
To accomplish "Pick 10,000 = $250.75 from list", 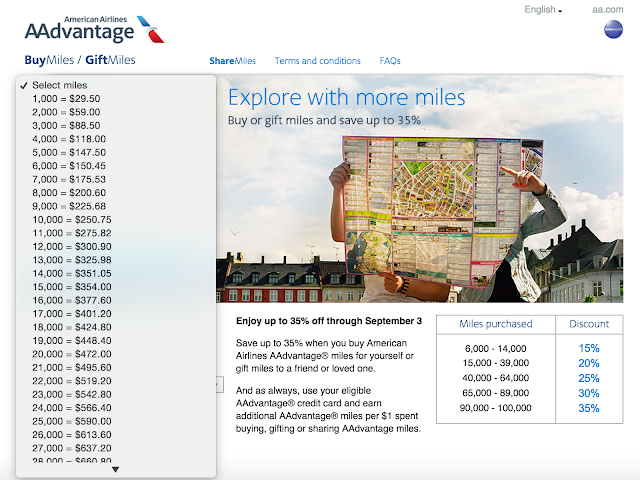I will [x=116, y=220].
